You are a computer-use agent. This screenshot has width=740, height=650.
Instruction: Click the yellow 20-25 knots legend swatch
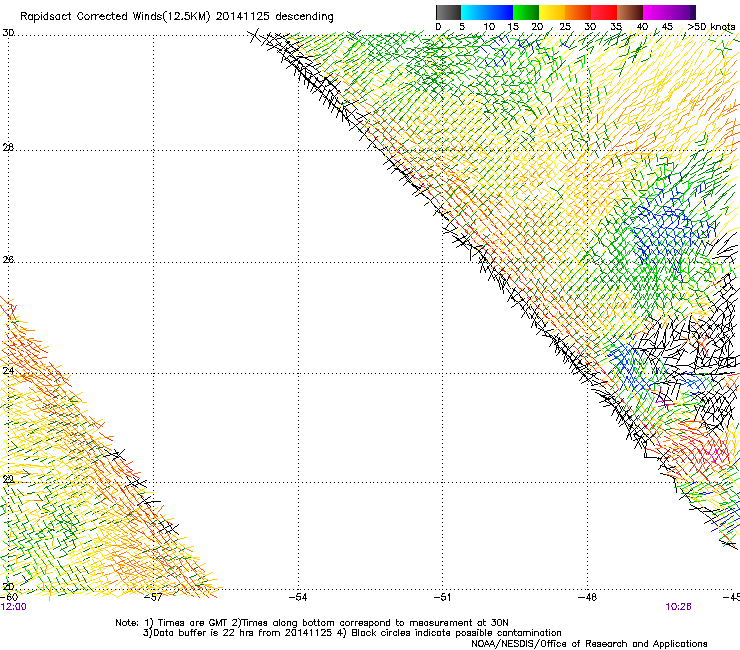[x=552, y=12]
